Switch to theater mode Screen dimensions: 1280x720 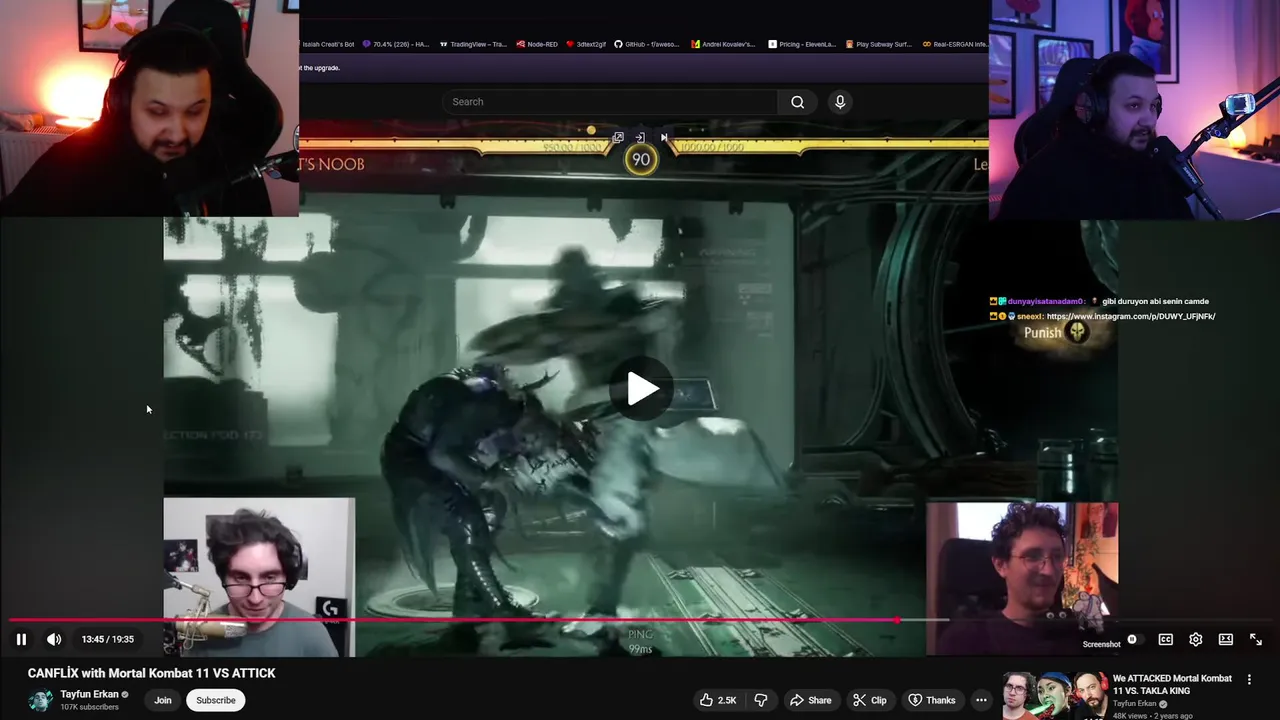click(x=1226, y=640)
